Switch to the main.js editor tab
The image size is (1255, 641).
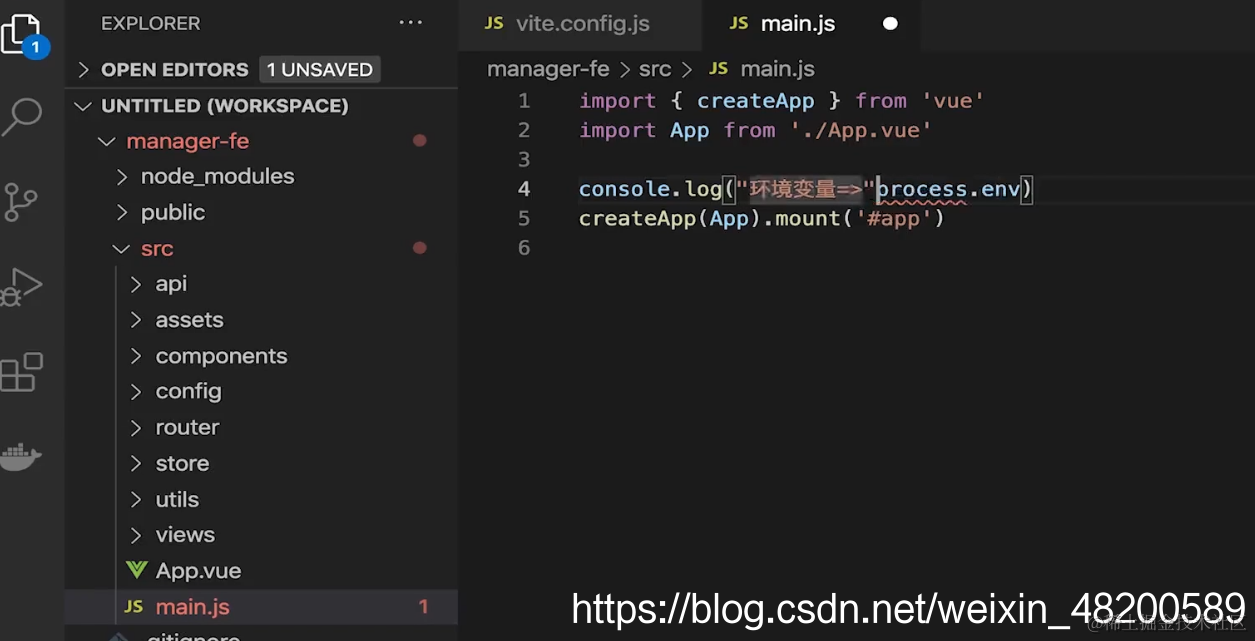coord(811,23)
